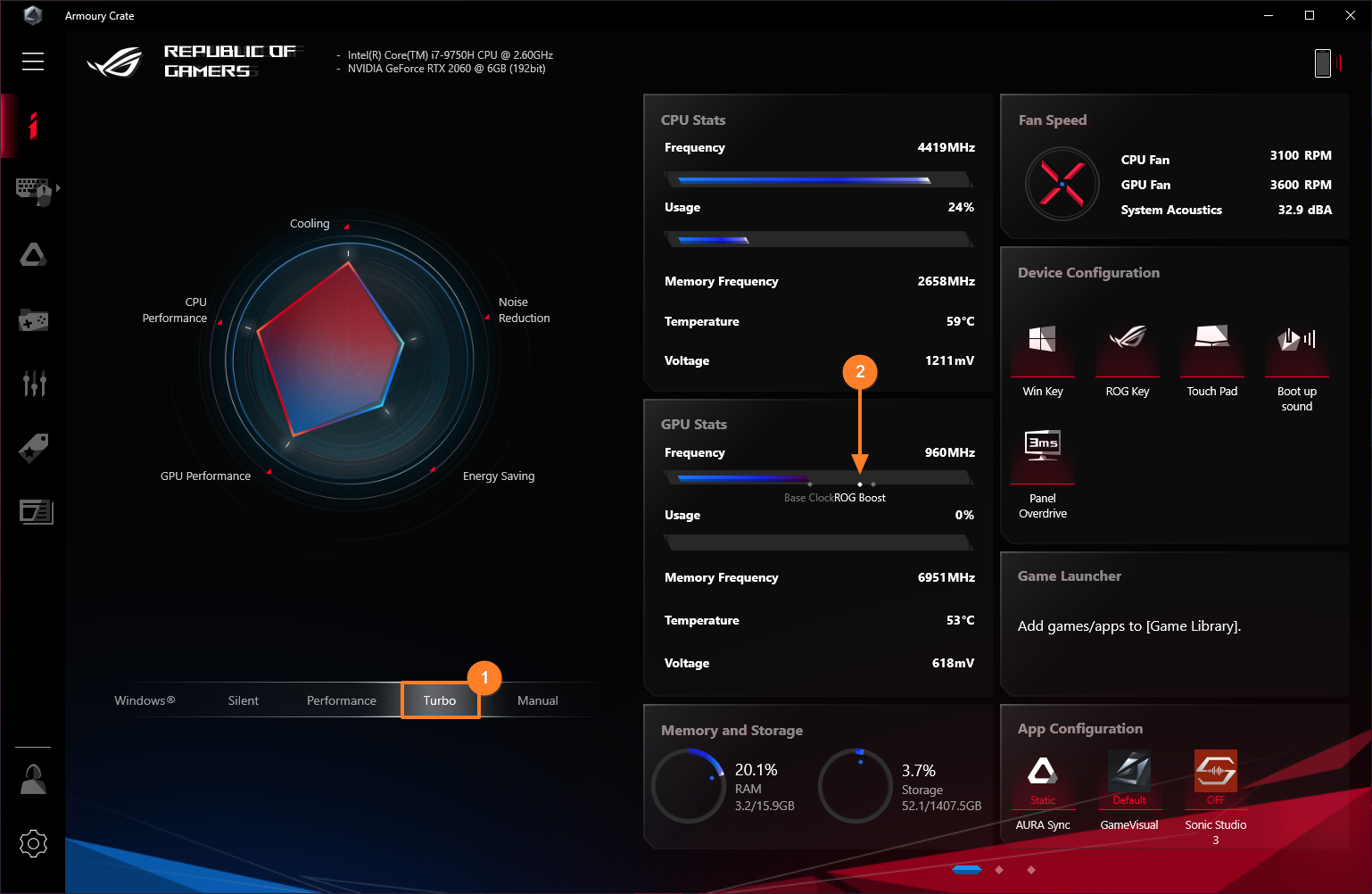This screenshot has width=1372, height=894.
Task: Open Sonic Studio 3 icon
Action: coord(1216,770)
